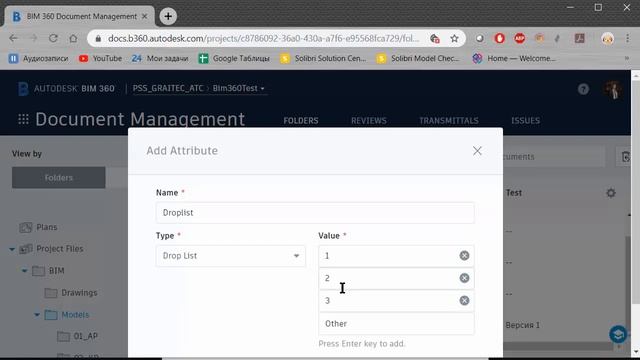Open the column settings gear icon
This screenshot has height=360, width=640.
pyautogui.click(x=611, y=193)
